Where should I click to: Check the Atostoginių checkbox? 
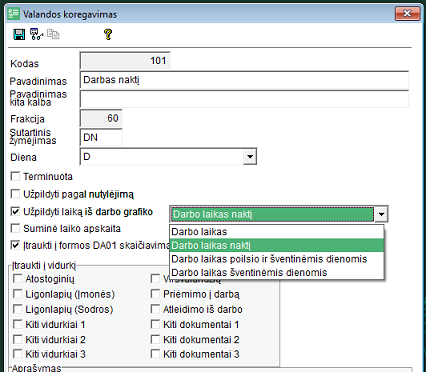(x=17, y=279)
